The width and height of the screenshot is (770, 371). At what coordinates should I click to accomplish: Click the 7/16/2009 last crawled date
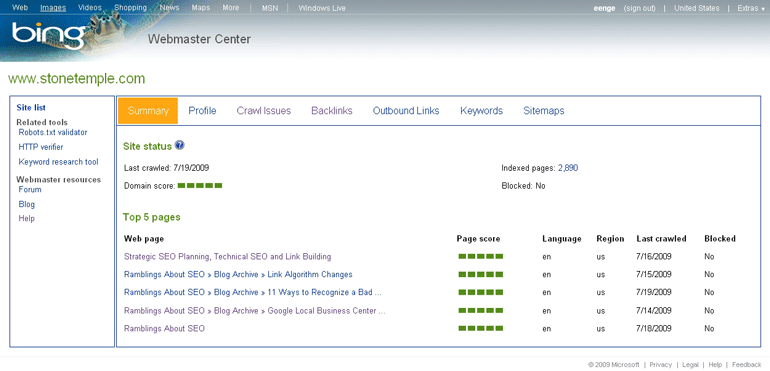click(654, 256)
